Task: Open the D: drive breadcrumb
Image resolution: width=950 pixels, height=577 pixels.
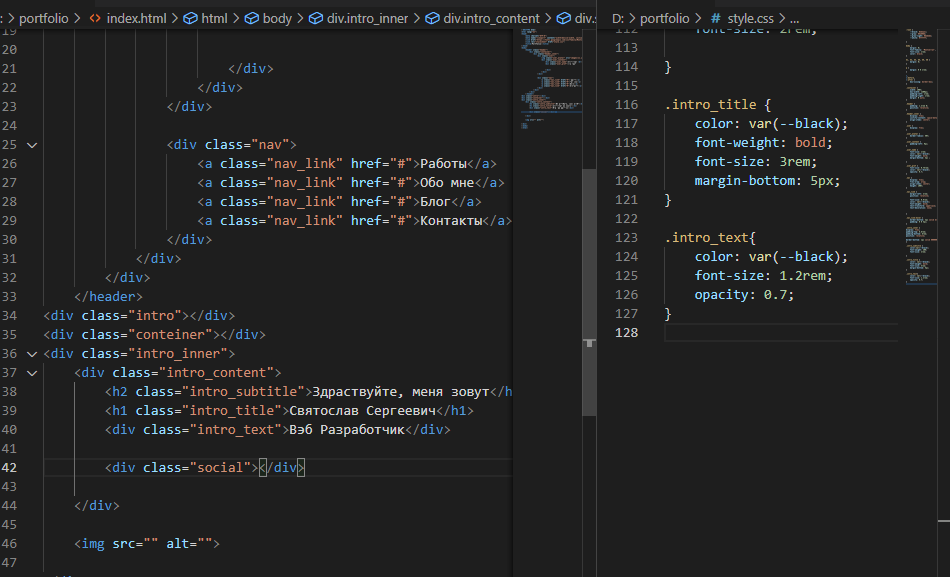Action: point(619,18)
